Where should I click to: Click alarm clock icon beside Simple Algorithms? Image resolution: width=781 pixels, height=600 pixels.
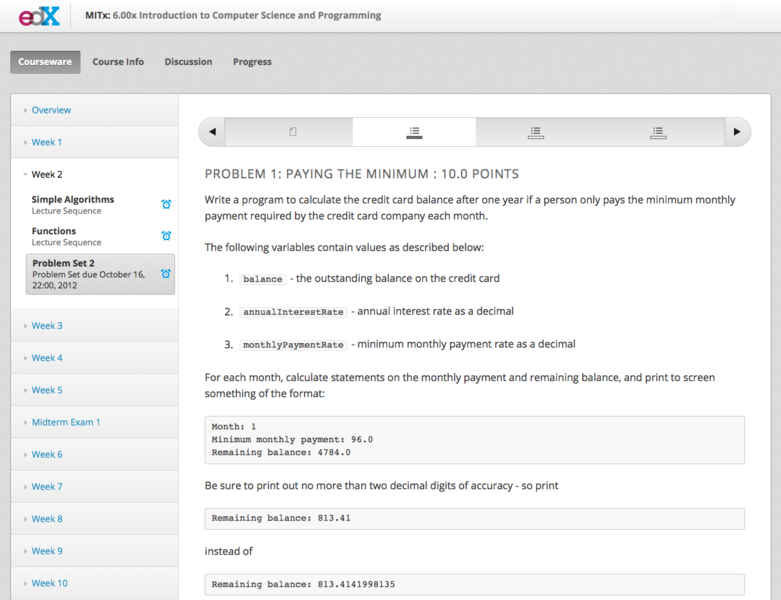point(166,204)
